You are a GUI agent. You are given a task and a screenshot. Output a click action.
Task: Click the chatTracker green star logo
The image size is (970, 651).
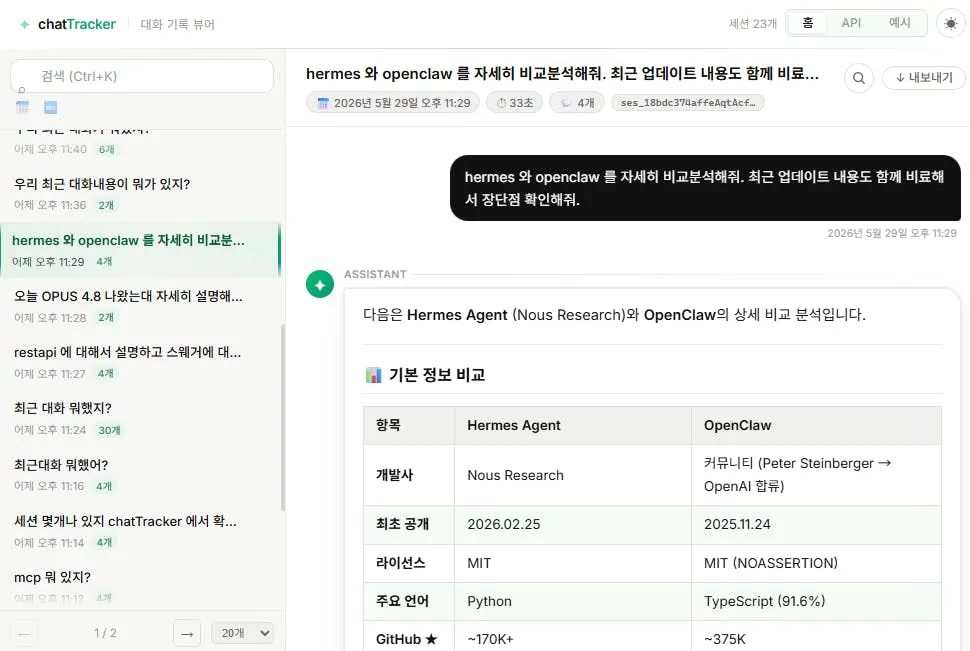[x=24, y=24]
